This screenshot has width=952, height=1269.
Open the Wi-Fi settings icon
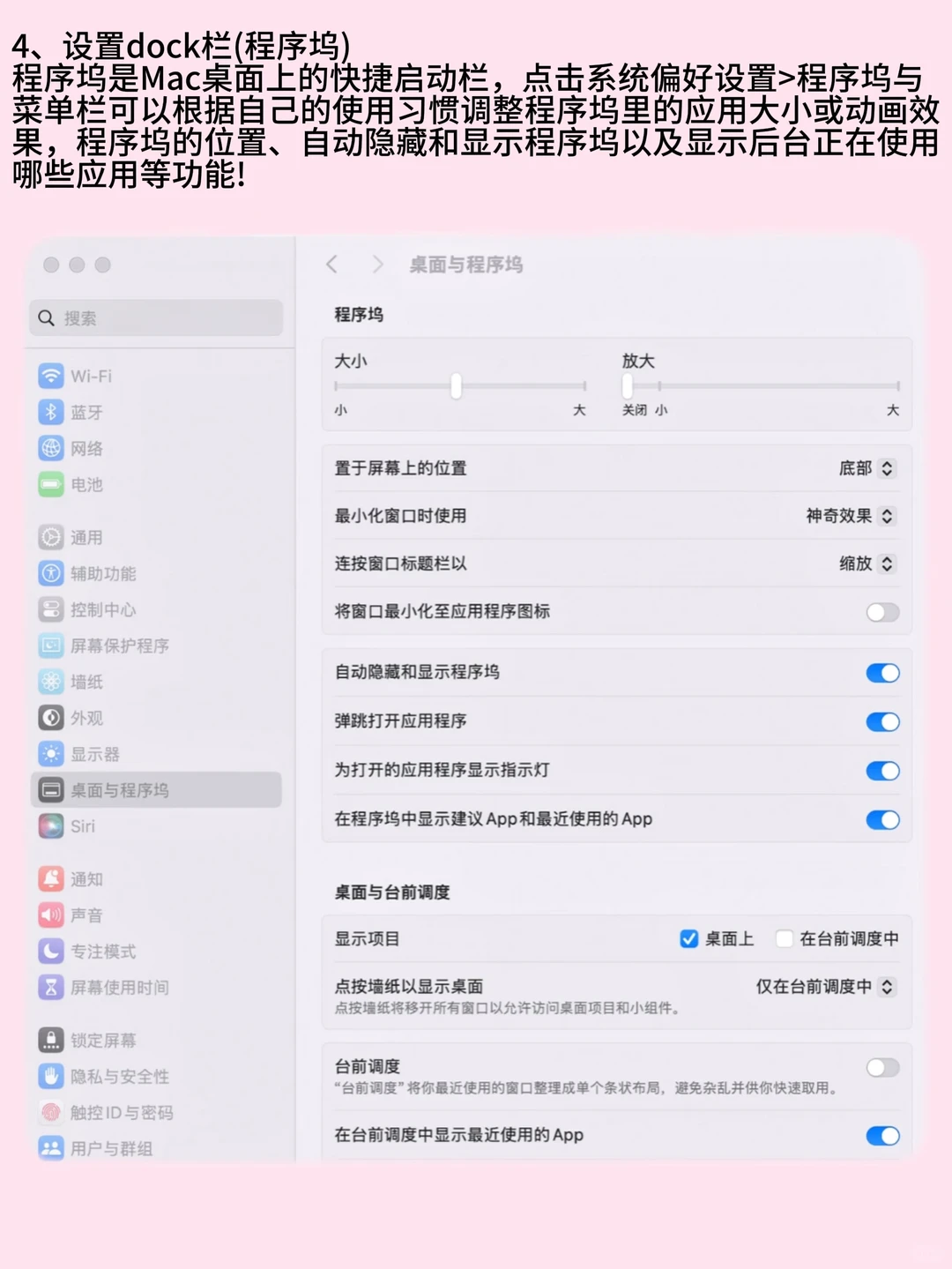click(x=50, y=376)
